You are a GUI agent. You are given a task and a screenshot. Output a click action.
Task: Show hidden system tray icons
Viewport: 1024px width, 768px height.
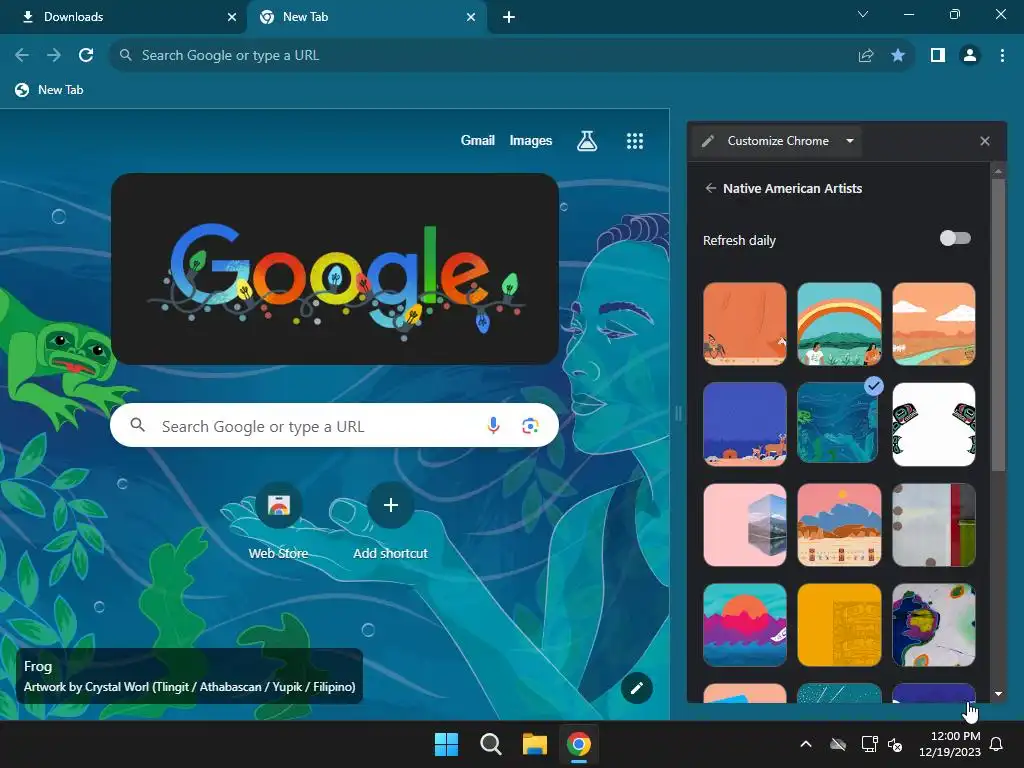click(806, 744)
